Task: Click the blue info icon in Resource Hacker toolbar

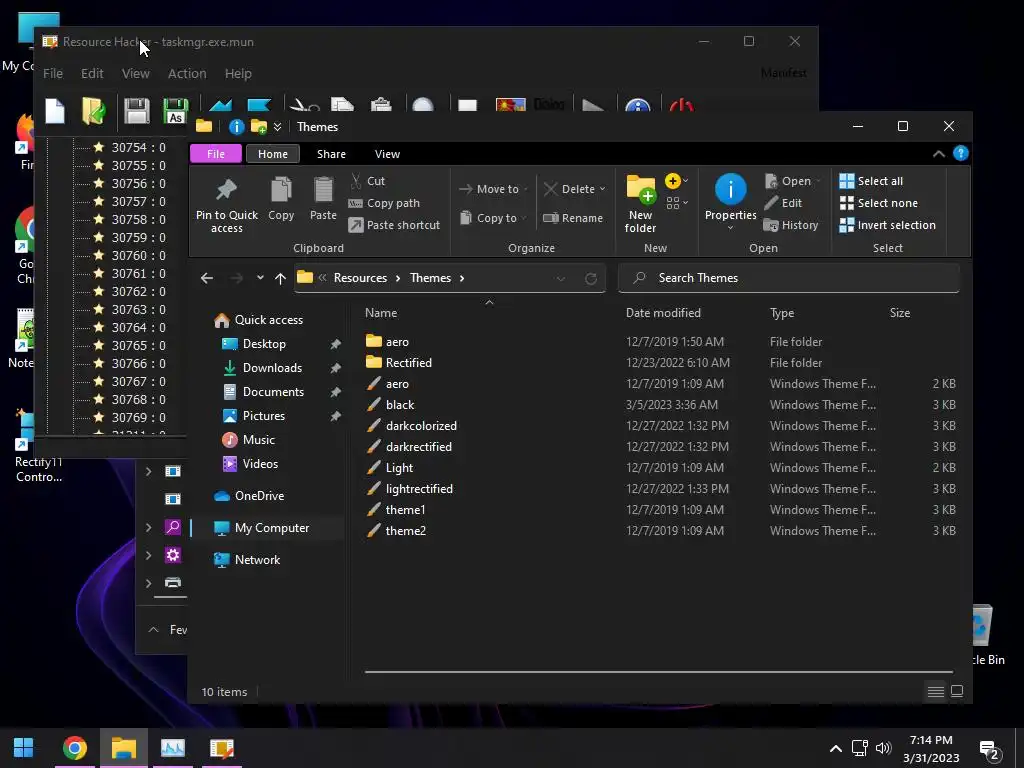Action: (x=637, y=105)
